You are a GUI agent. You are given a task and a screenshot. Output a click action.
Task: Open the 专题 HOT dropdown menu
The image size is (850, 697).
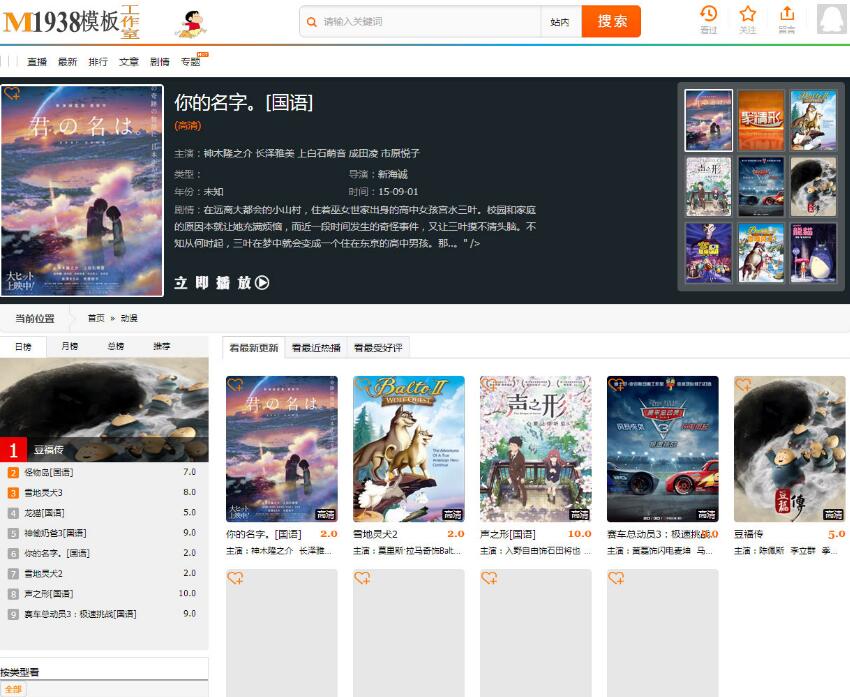[x=191, y=60]
